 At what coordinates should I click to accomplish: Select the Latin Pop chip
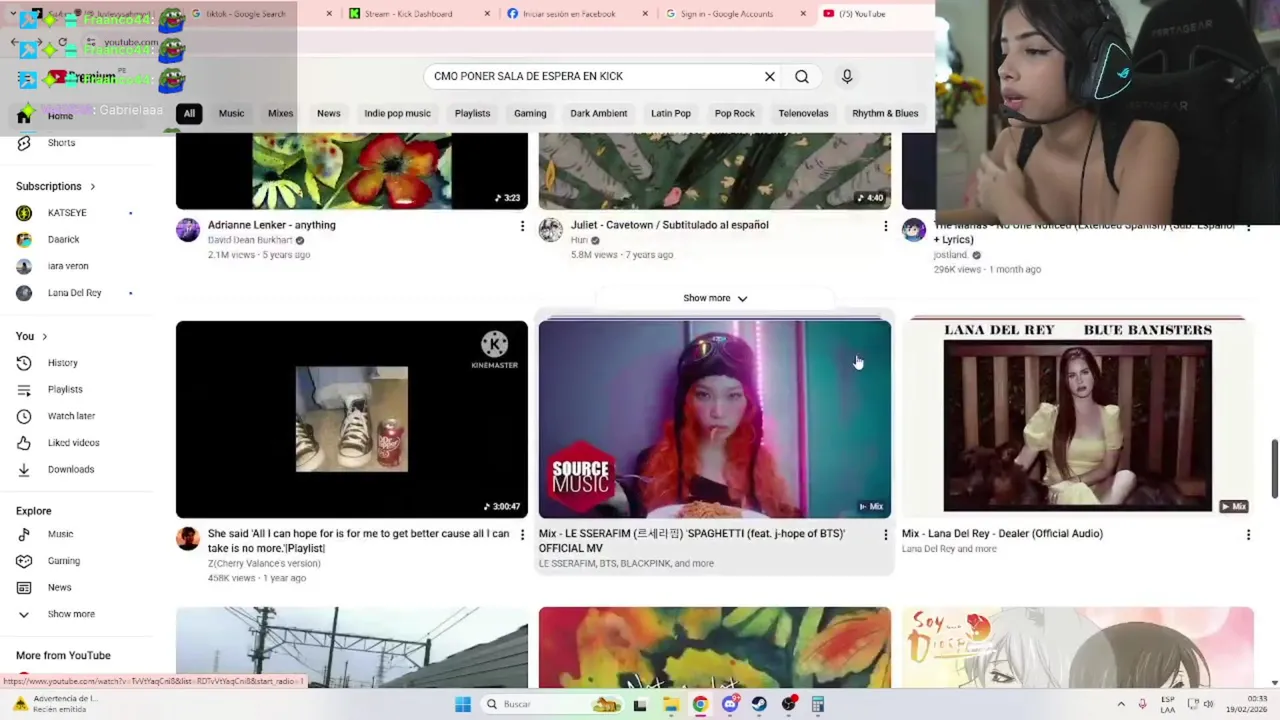pyautogui.click(x=671, y=113)
